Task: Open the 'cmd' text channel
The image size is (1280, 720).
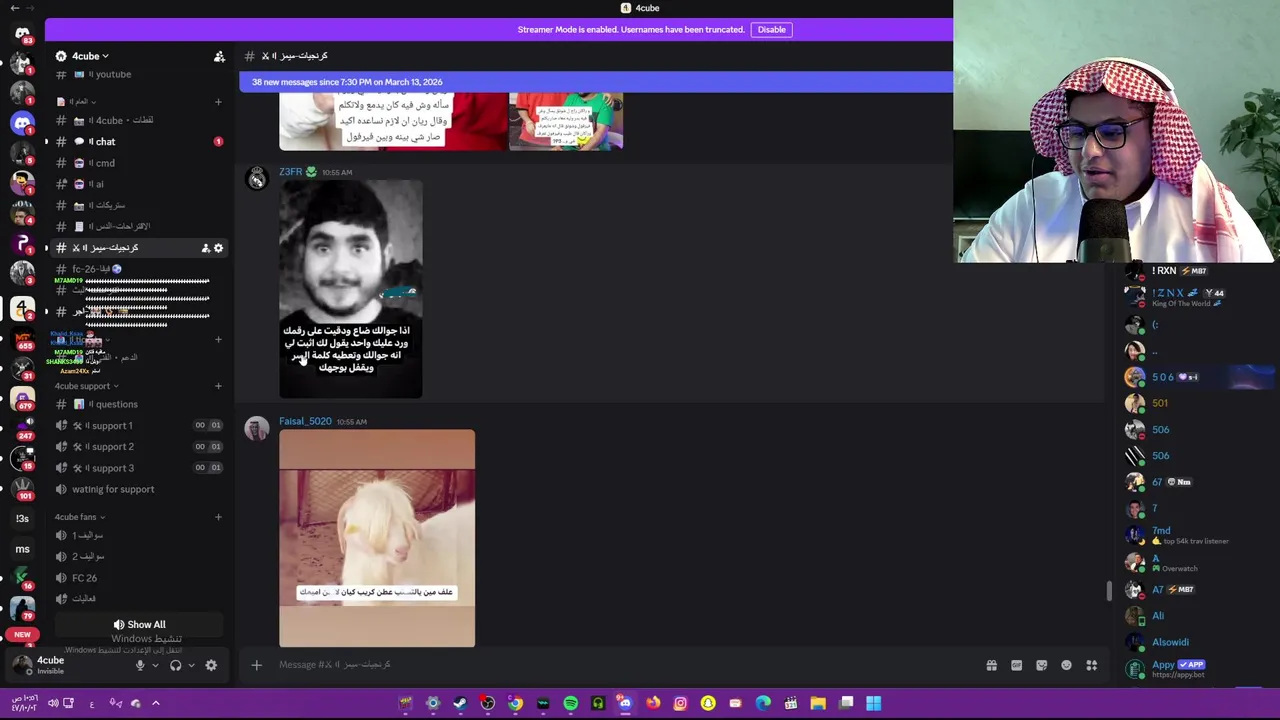Action: tap(140, 163)
